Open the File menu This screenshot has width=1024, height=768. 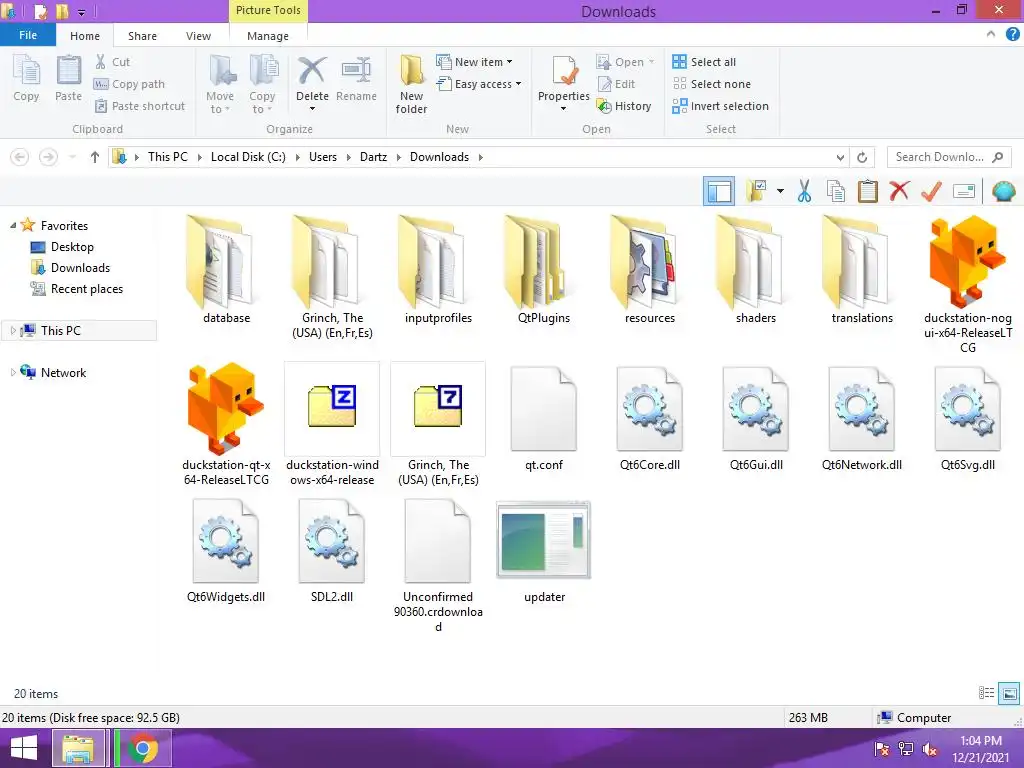point(28,35)
